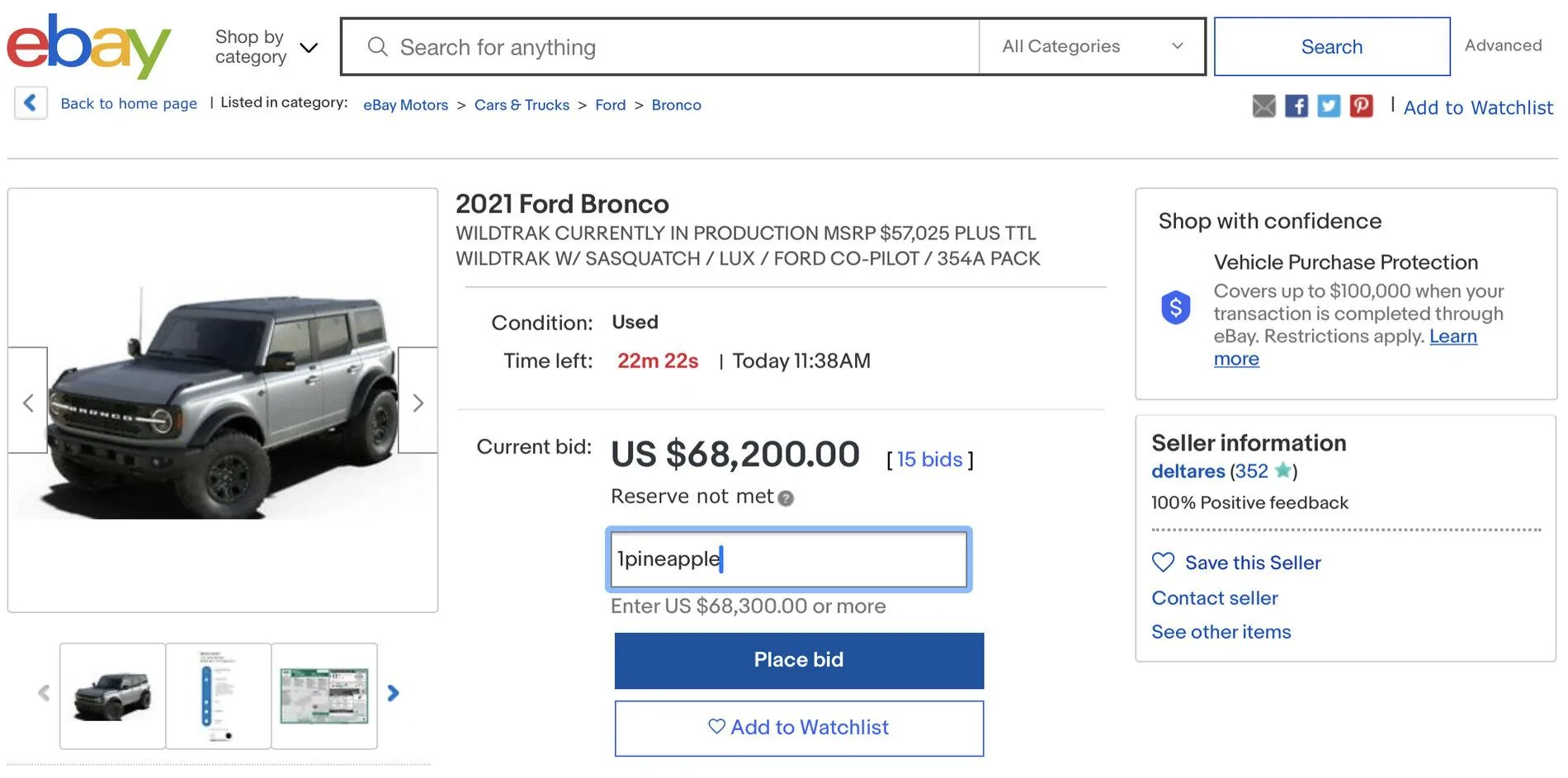Click the Reserve not met help icon

click(786, 498)
